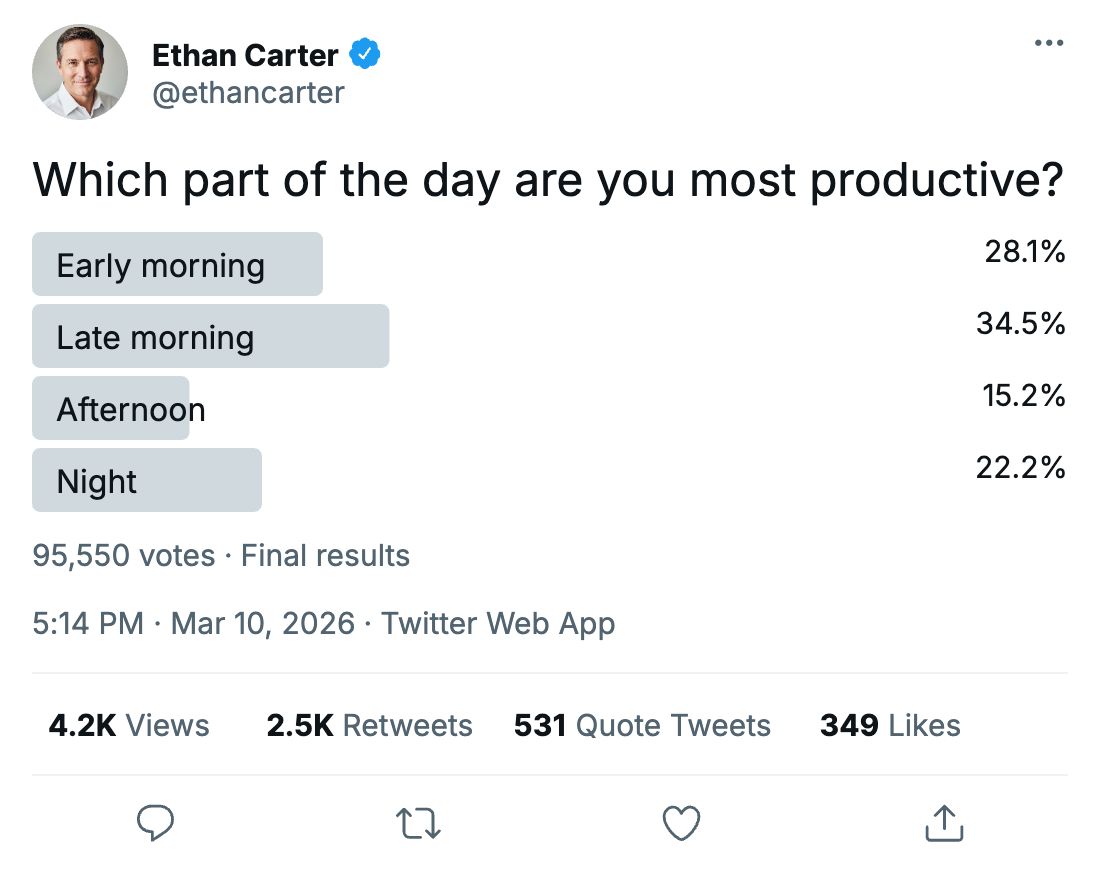Select the Night poll option
The image size is (1100, 878).
pyautogui.click(x=146, y=480)
